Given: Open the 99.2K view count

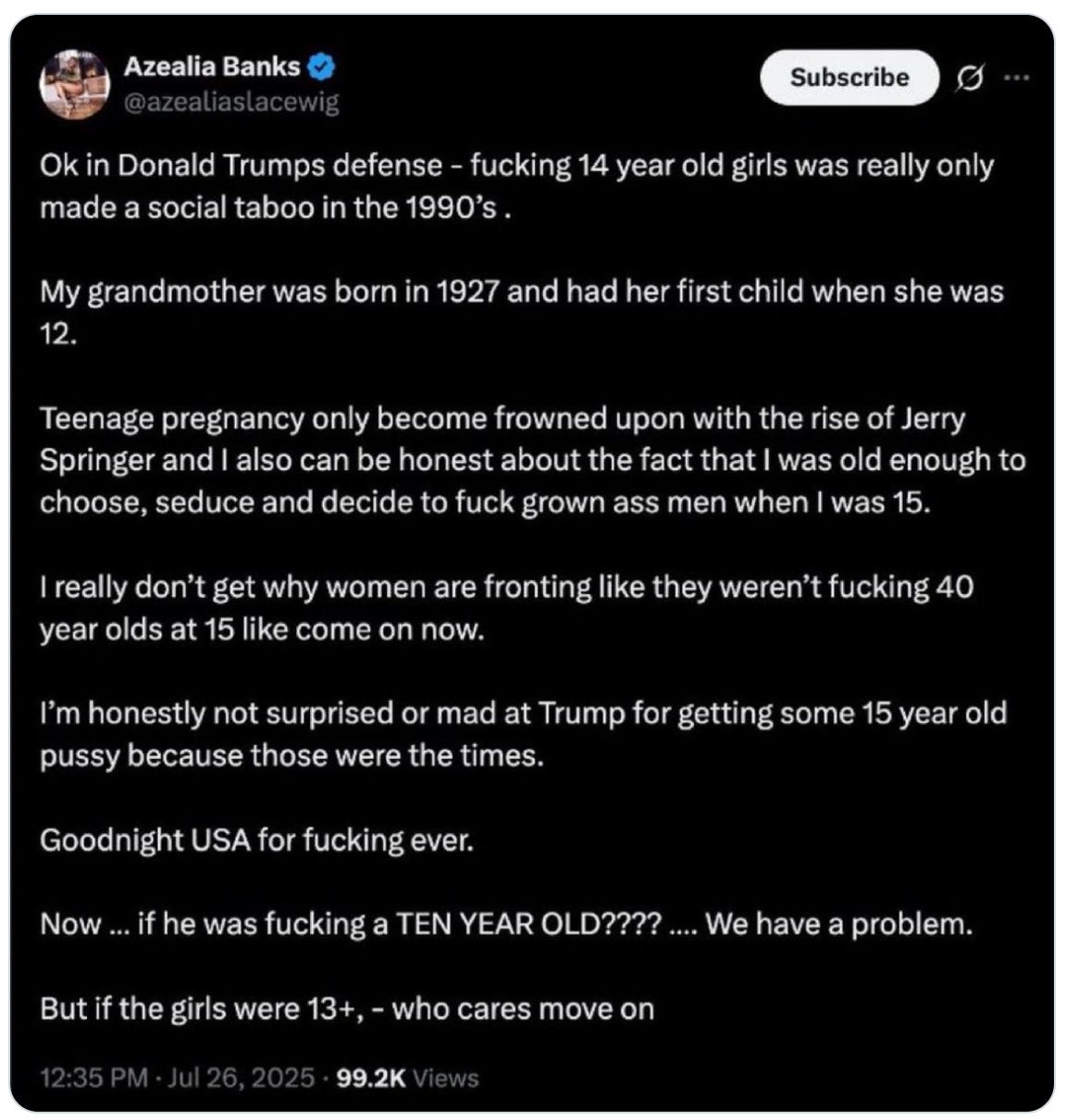Looking at the screenshot, I should tap(372, 1077).
